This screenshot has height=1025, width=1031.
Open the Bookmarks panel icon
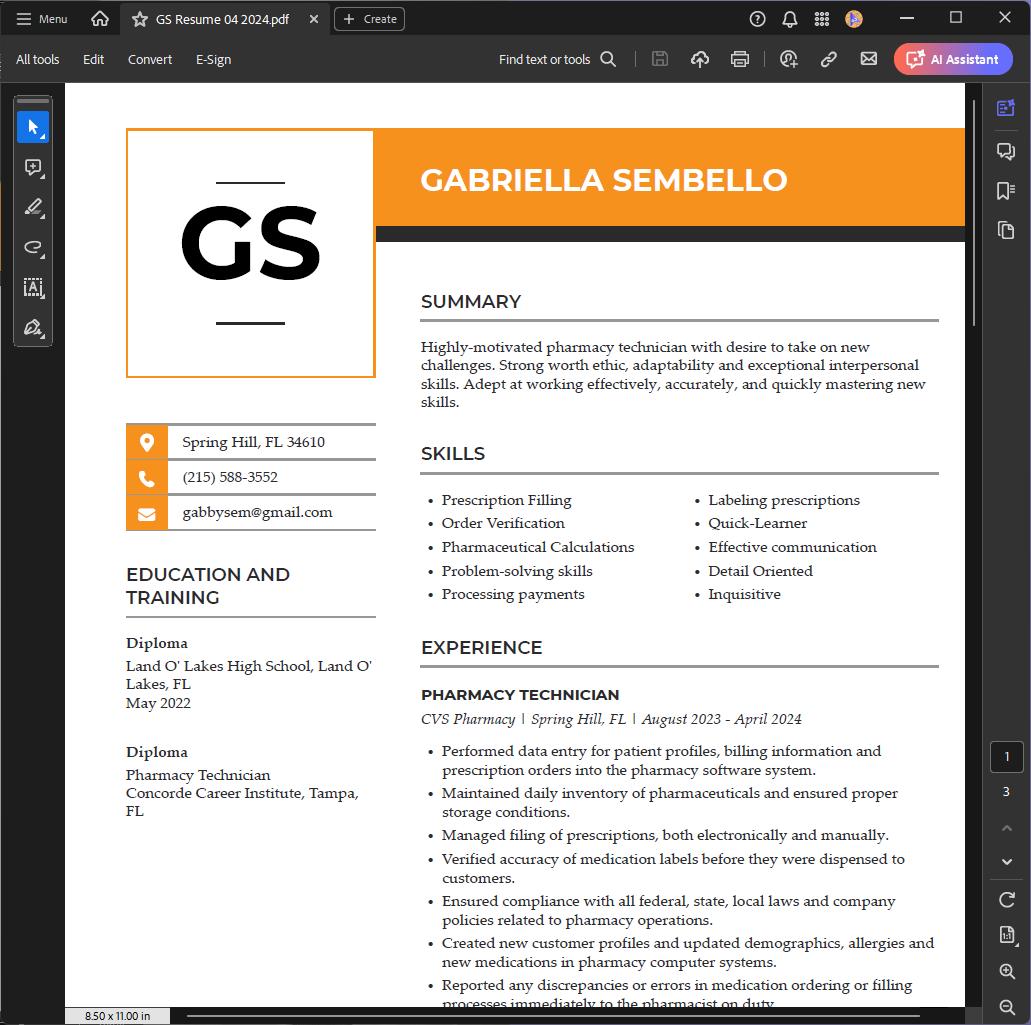point(1005,191)
